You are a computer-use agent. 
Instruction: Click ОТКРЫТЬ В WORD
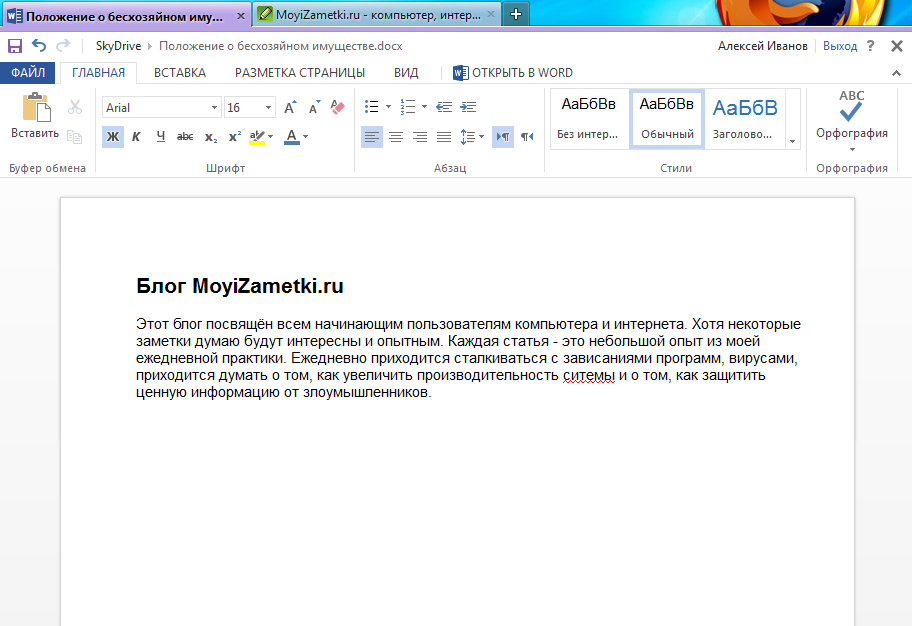tap(513, 73)
